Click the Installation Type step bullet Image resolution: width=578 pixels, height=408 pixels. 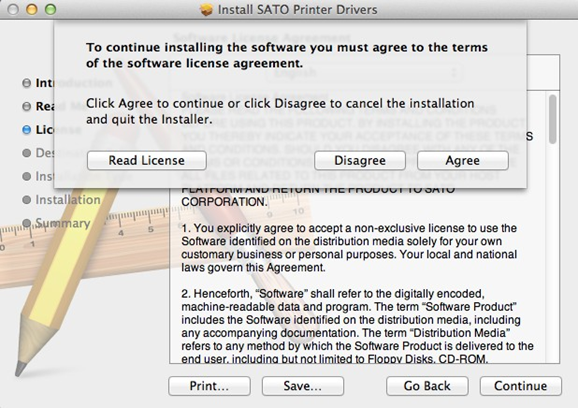coord(27,177)
